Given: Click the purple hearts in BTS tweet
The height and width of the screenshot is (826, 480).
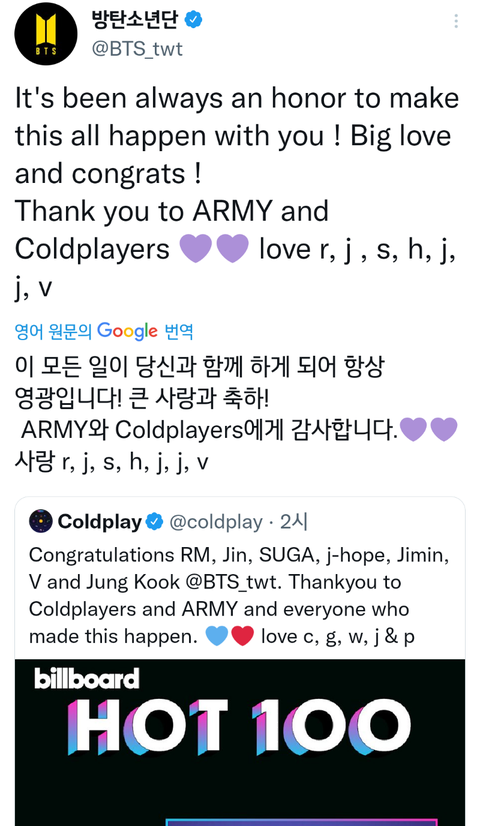Looking at the screenshot, I should click(214, 249).
